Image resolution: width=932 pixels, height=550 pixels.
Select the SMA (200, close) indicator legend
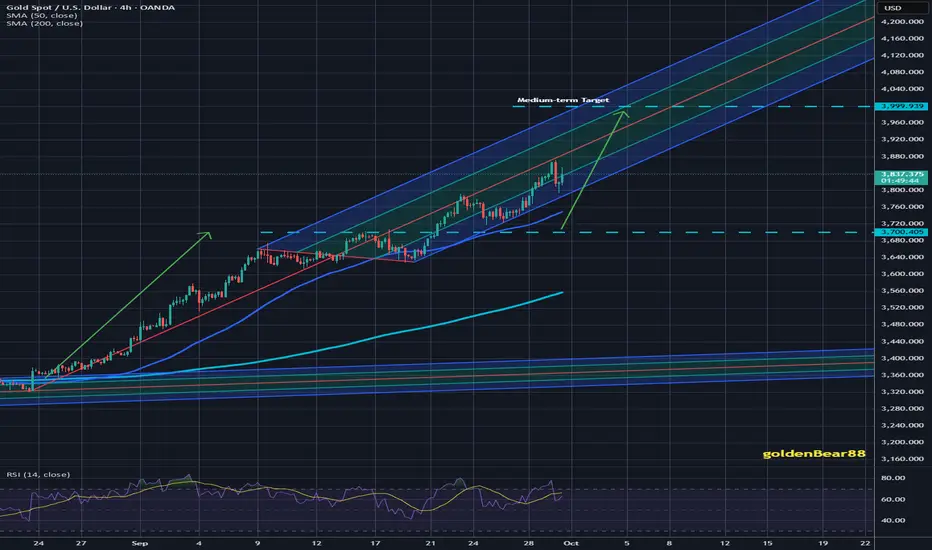pos(45,23)
